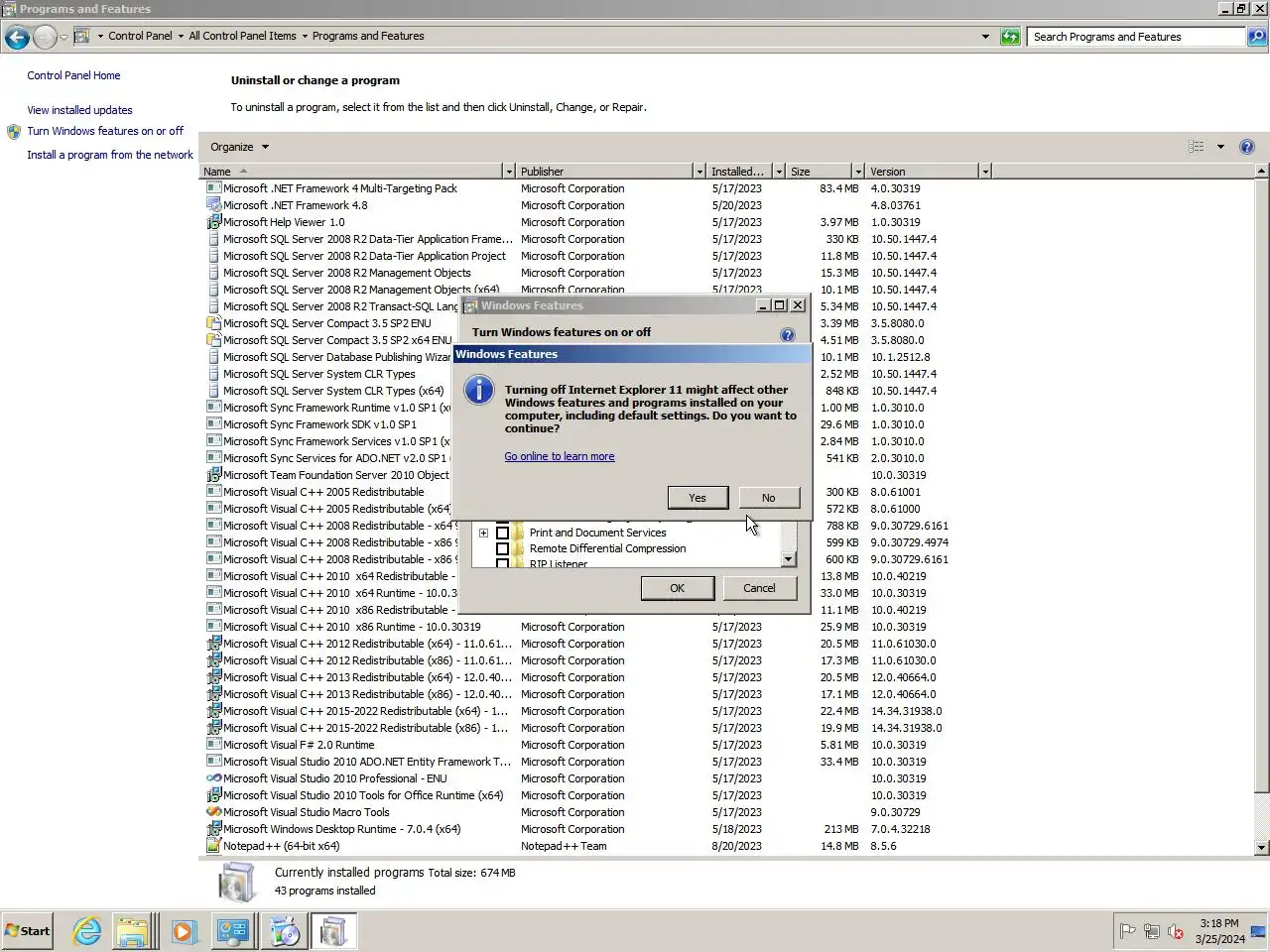The height and width of the screenshot is (952, 1270).
Task: Open the Control Panel taskbar icon
Action: pyautogui.click(x=233, y=931)
